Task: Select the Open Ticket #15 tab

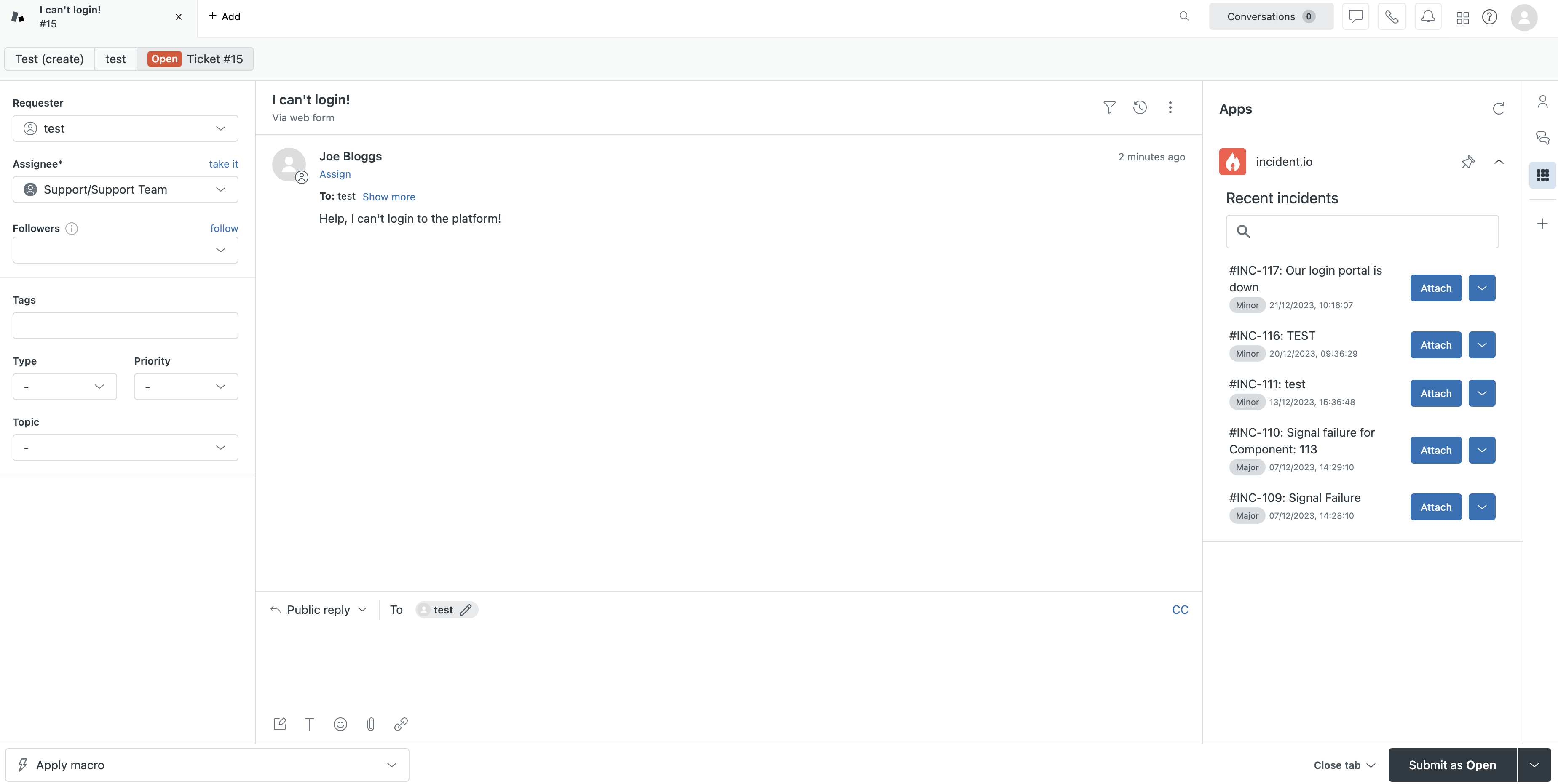Action: pos(196,59)
